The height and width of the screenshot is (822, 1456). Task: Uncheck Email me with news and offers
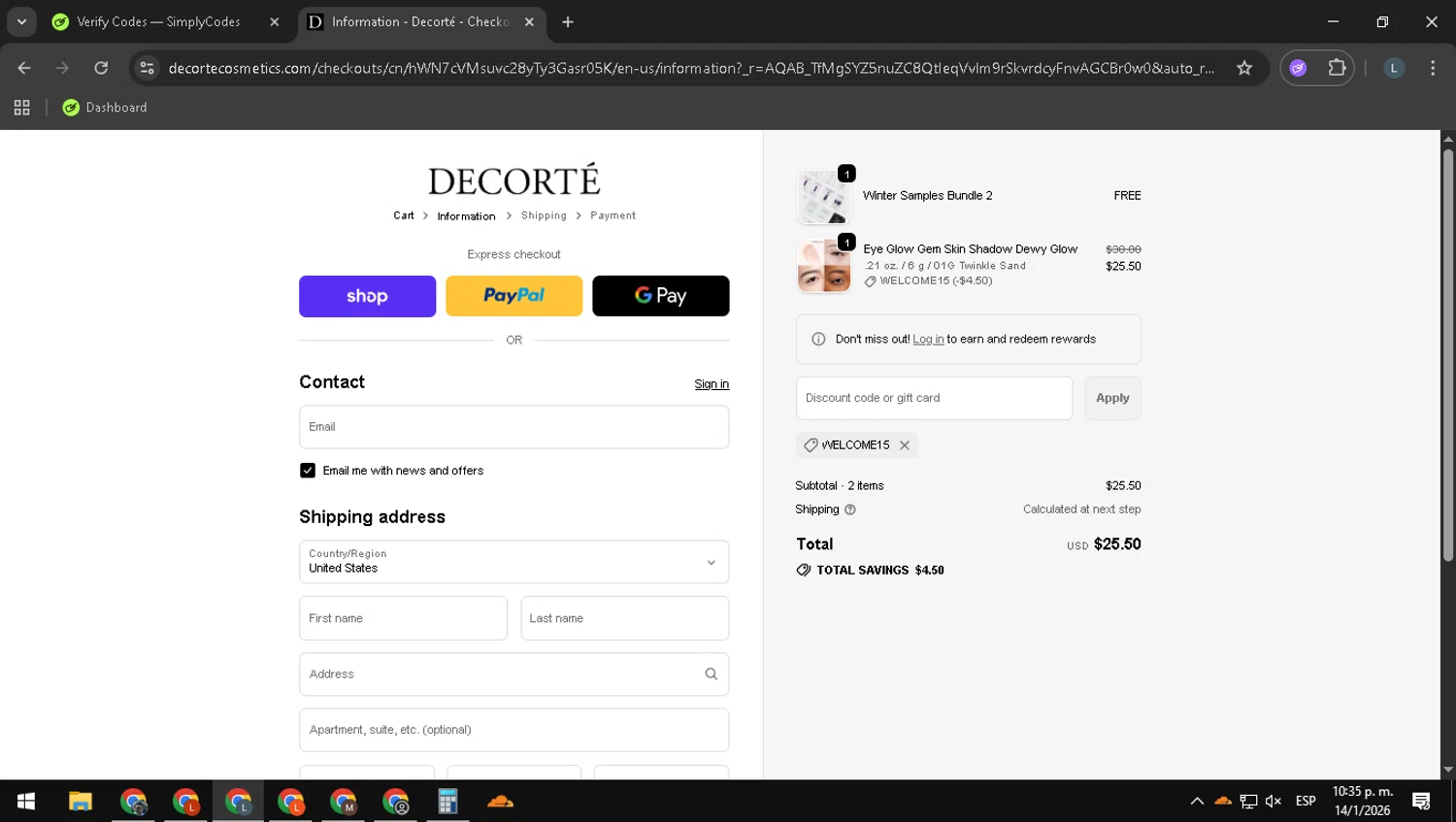tap(308, 471)
